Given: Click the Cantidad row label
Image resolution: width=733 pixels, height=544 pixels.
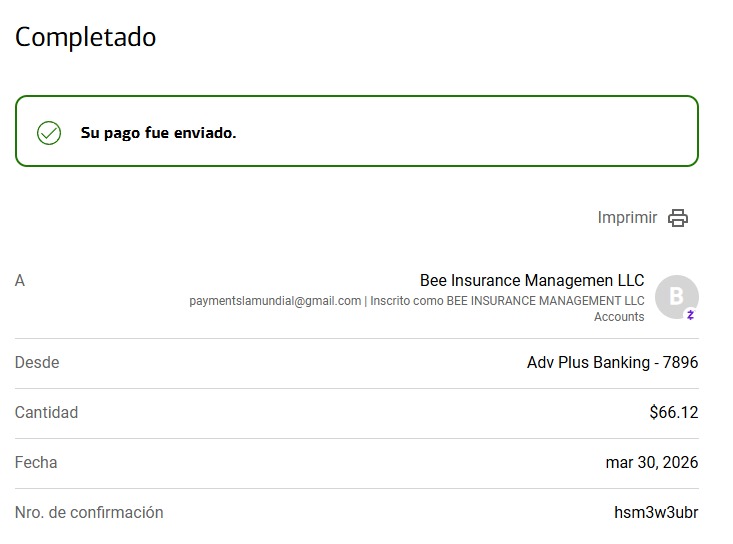Looking at the screenshot, I should click(46, 413).
